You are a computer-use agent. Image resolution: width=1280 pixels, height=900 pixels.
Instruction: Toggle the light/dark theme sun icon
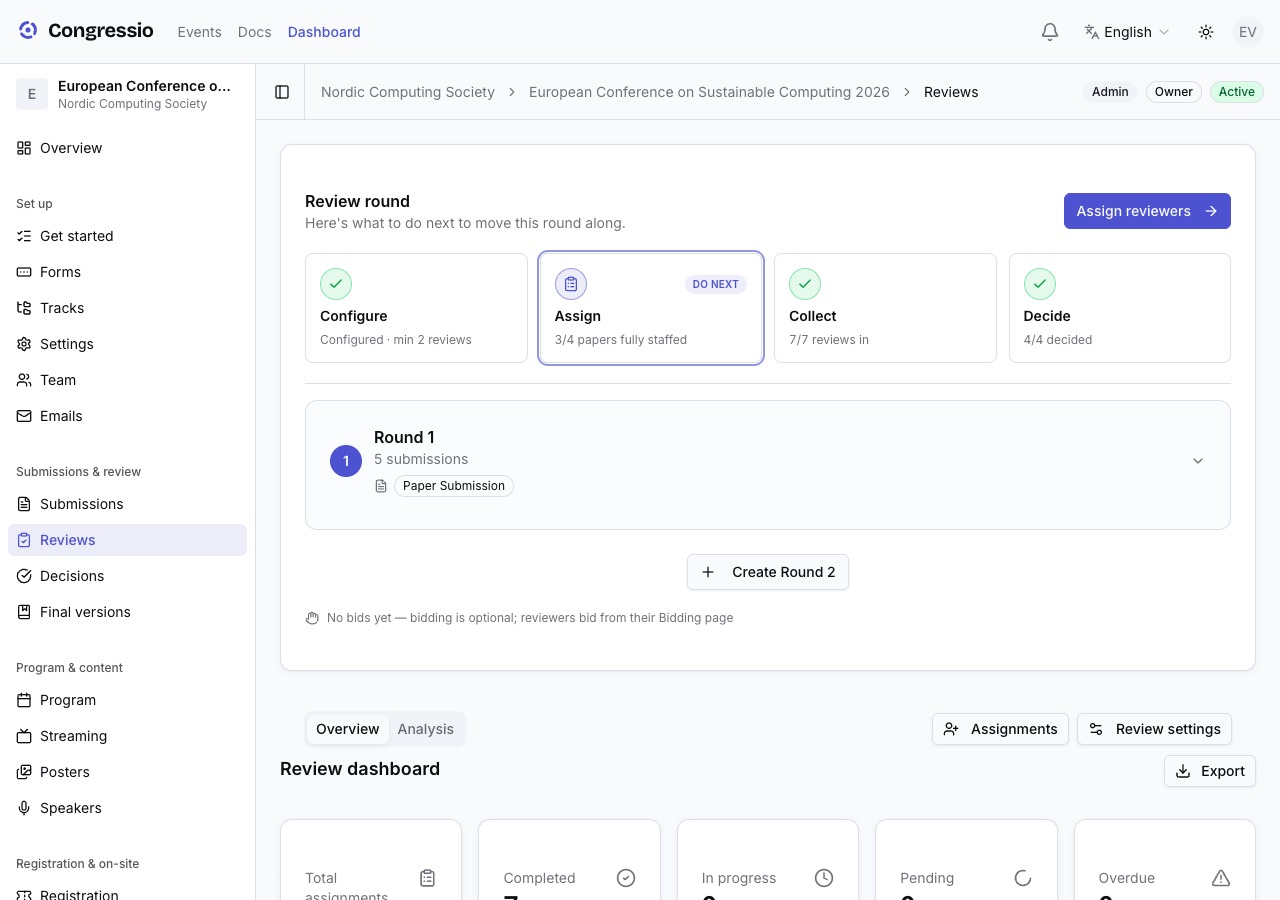1206,32
